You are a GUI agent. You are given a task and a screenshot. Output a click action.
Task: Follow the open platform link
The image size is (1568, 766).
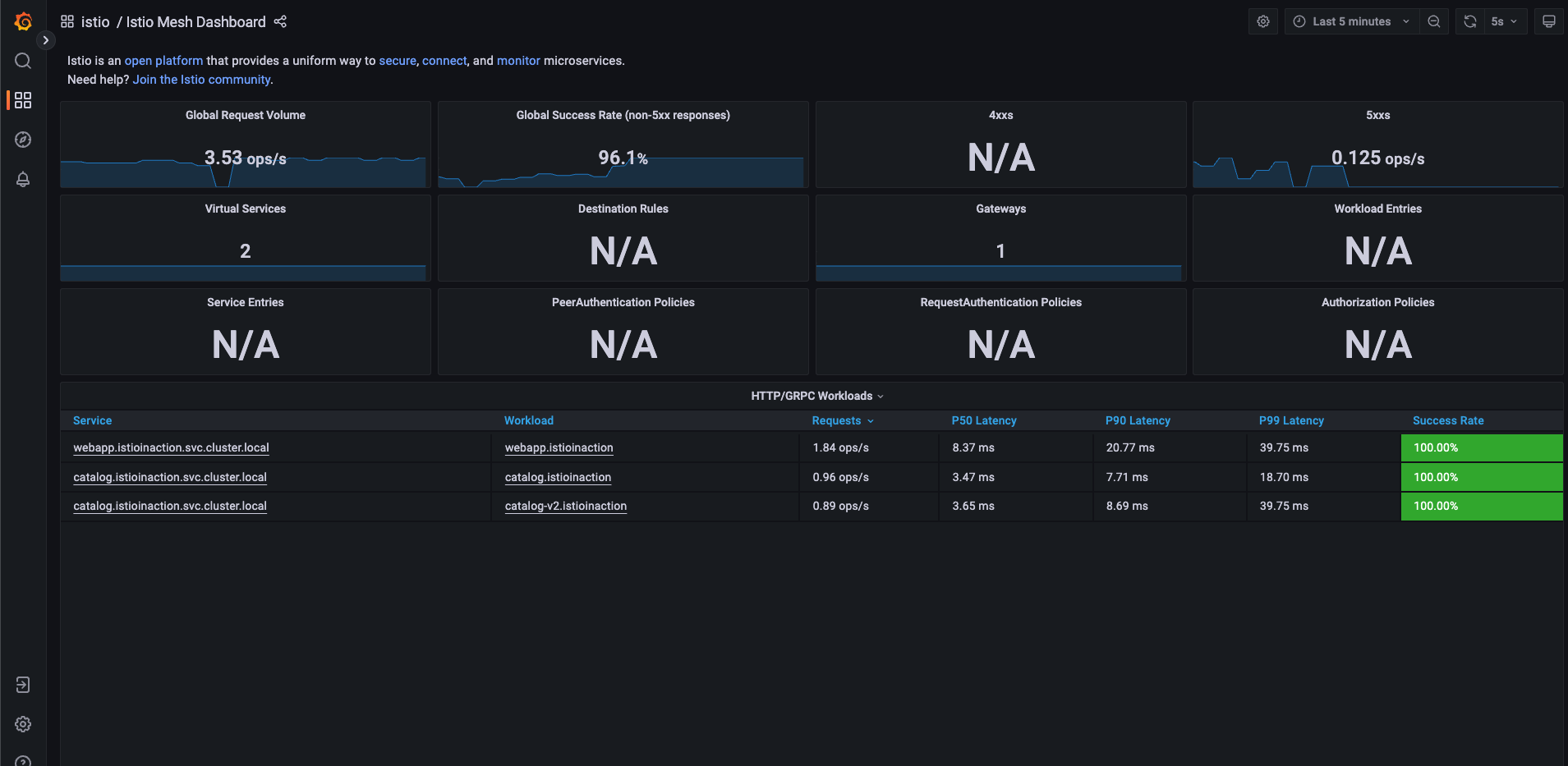(163, 61)
